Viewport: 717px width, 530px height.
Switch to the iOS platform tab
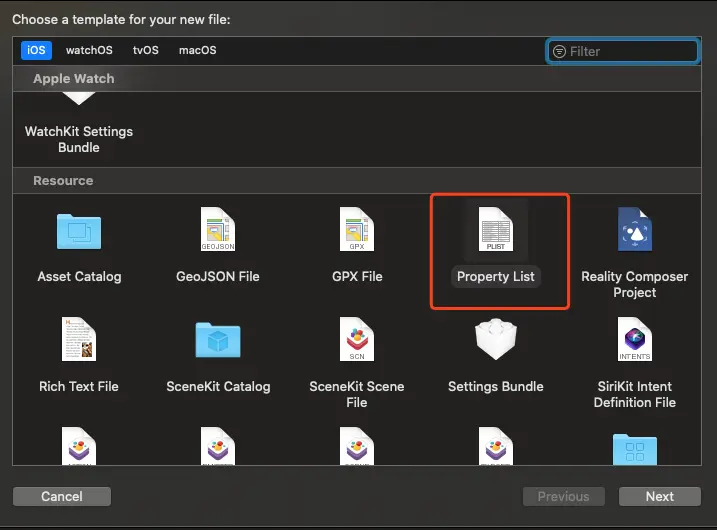pyautogui.click(x=36, y=50)
